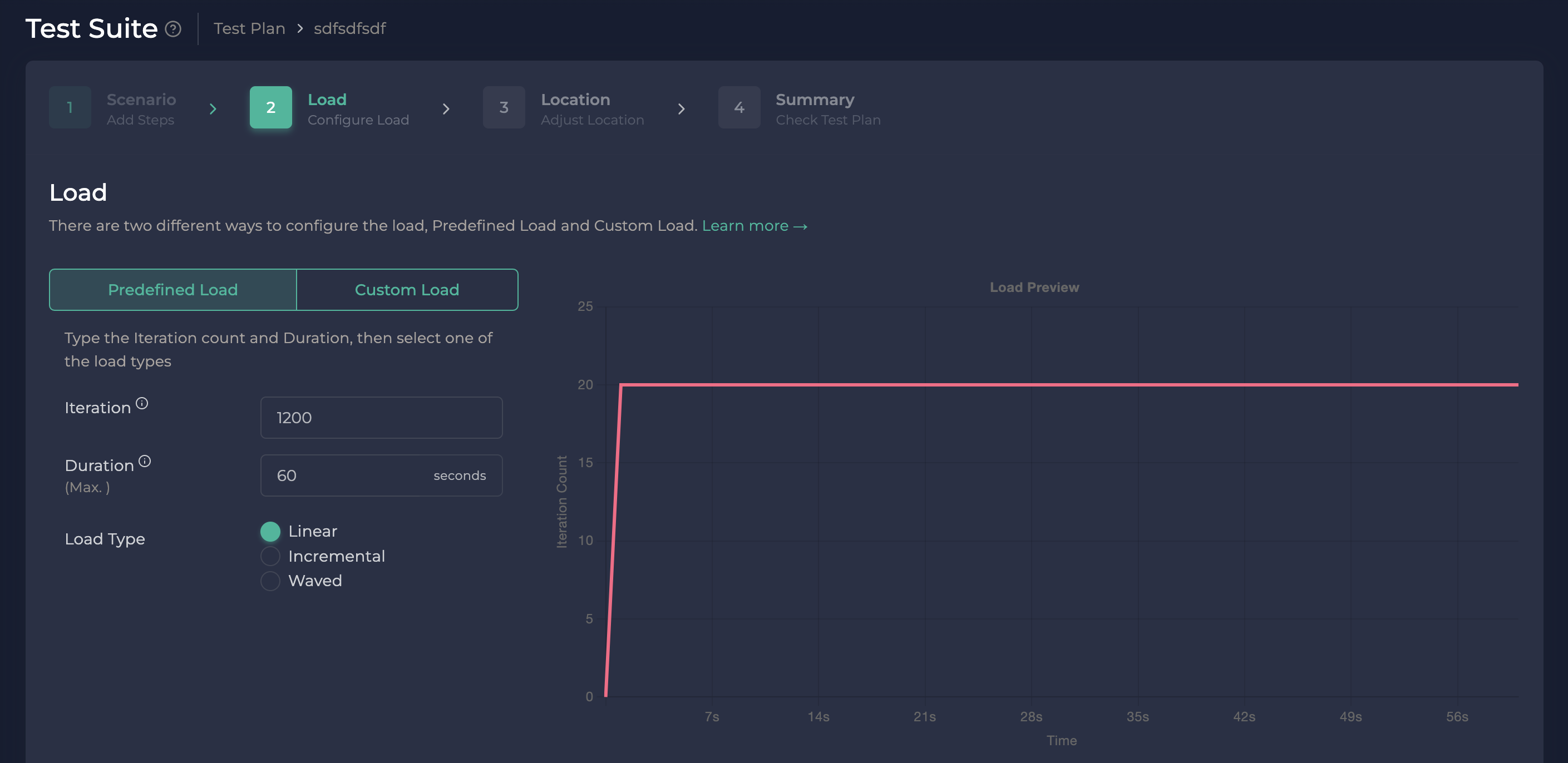Image resolution: width=1568 pixels, height=763 pixels.
Task: Switch to the Predefined Load tab
Action: [x=173, y=290]
